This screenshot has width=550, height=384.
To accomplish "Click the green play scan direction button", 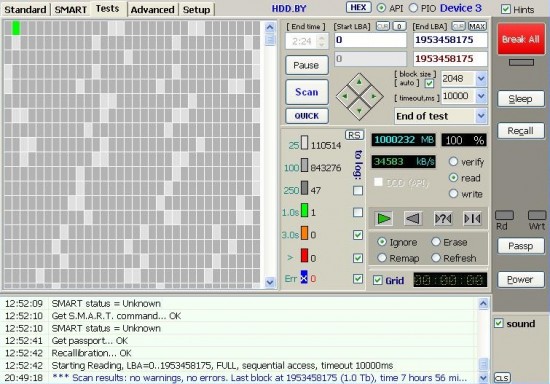I will point(383,219).
